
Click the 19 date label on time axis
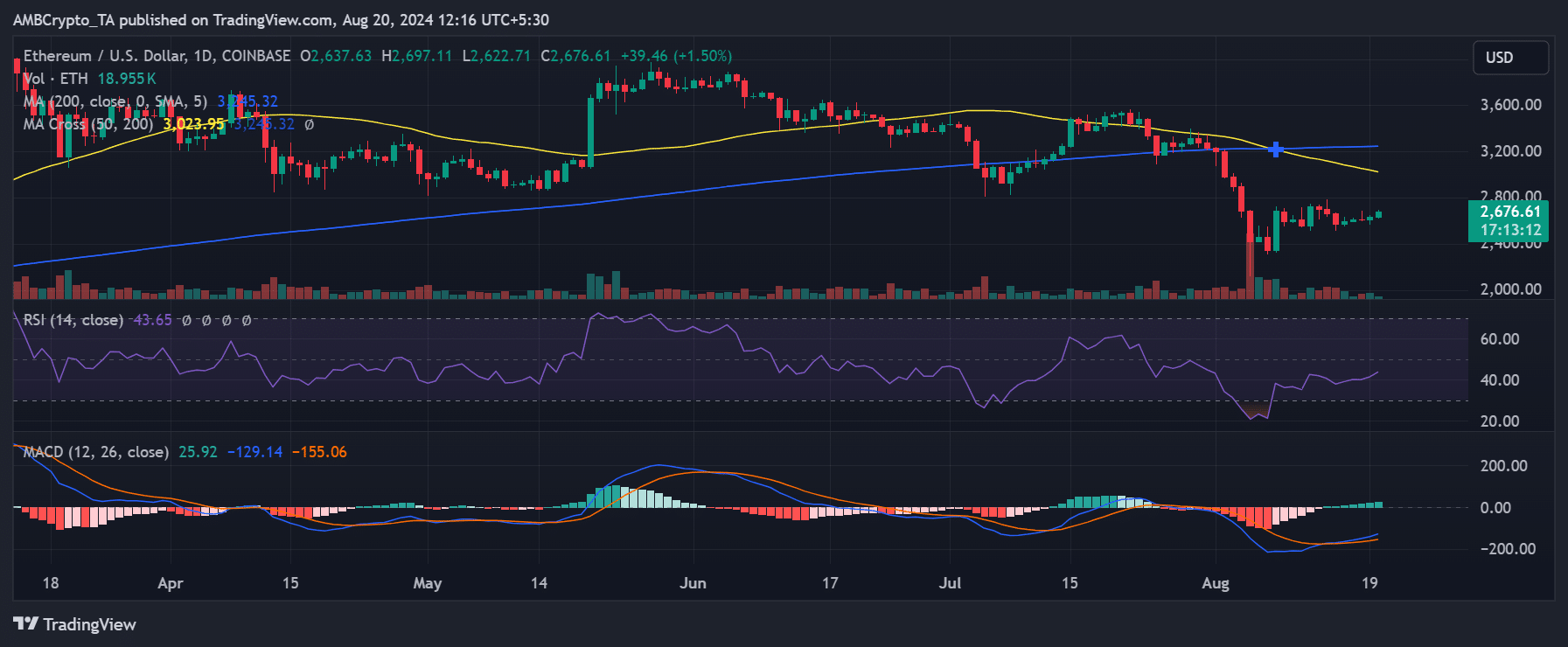point(1369,583)
